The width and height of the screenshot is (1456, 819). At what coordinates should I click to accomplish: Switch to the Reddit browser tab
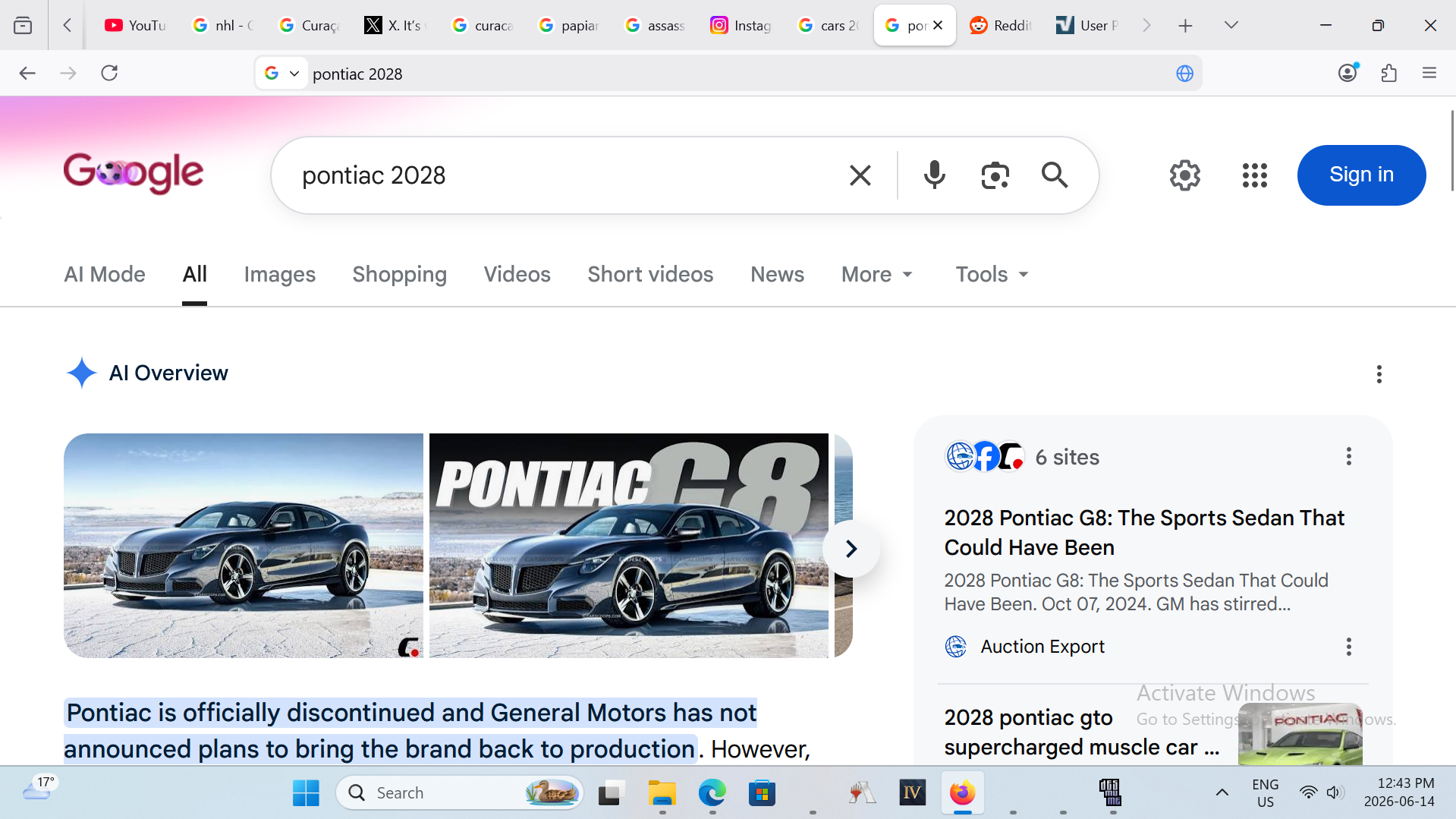click(x=1002, y=25)
